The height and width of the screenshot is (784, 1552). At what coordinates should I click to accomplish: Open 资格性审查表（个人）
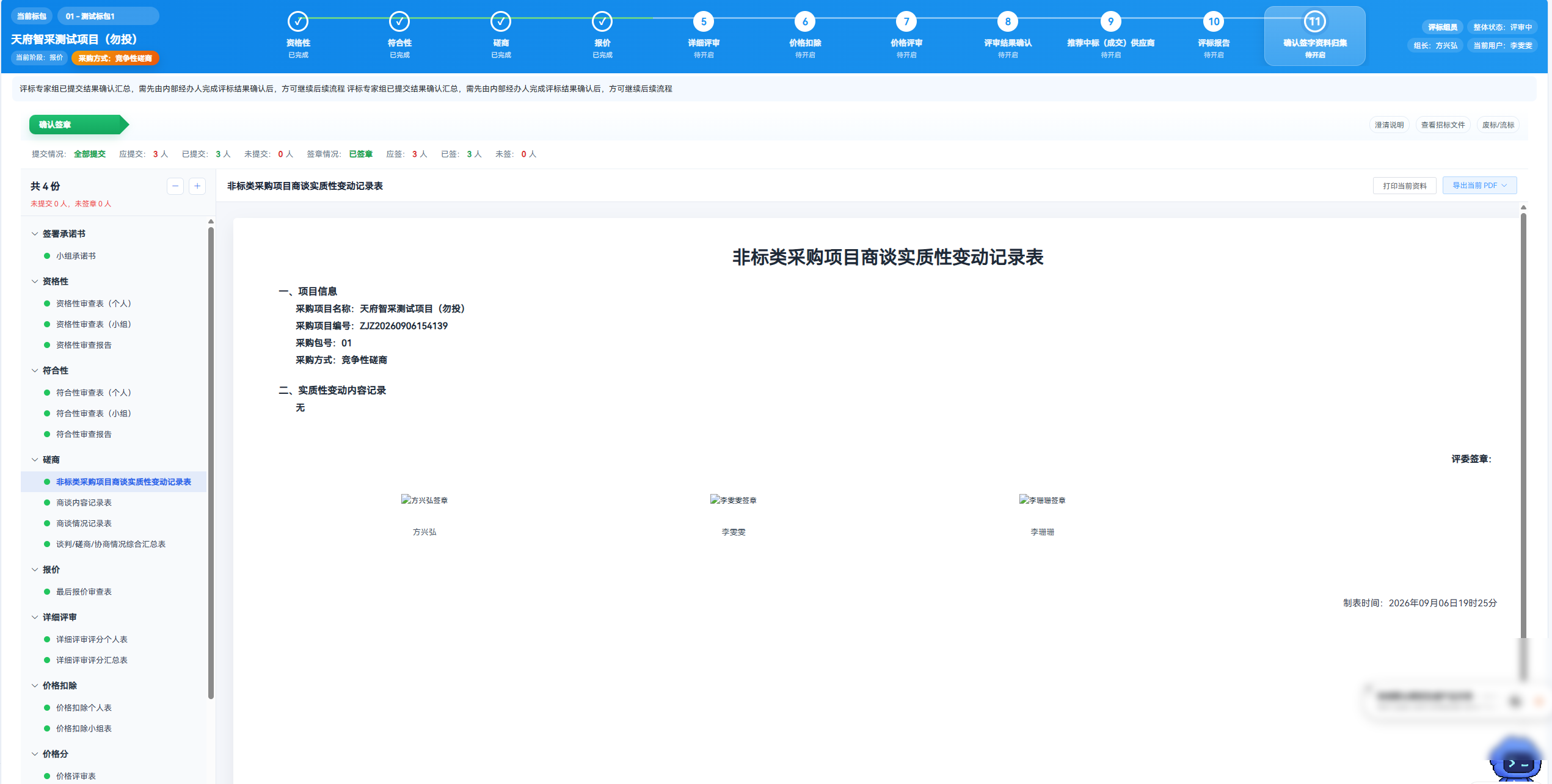tap(93, 303)
